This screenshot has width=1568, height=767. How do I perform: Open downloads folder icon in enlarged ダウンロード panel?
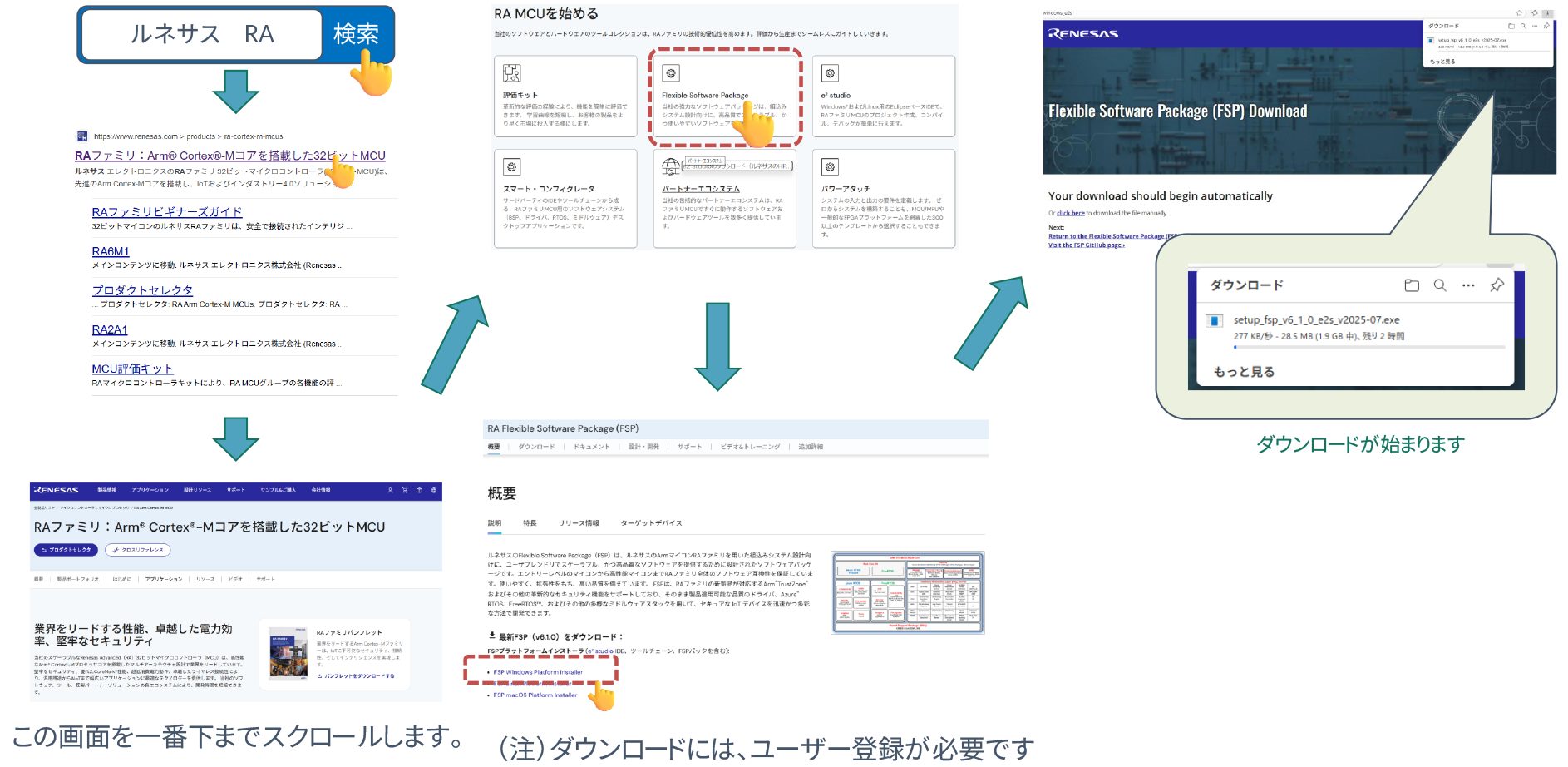tap(1412, 285)
